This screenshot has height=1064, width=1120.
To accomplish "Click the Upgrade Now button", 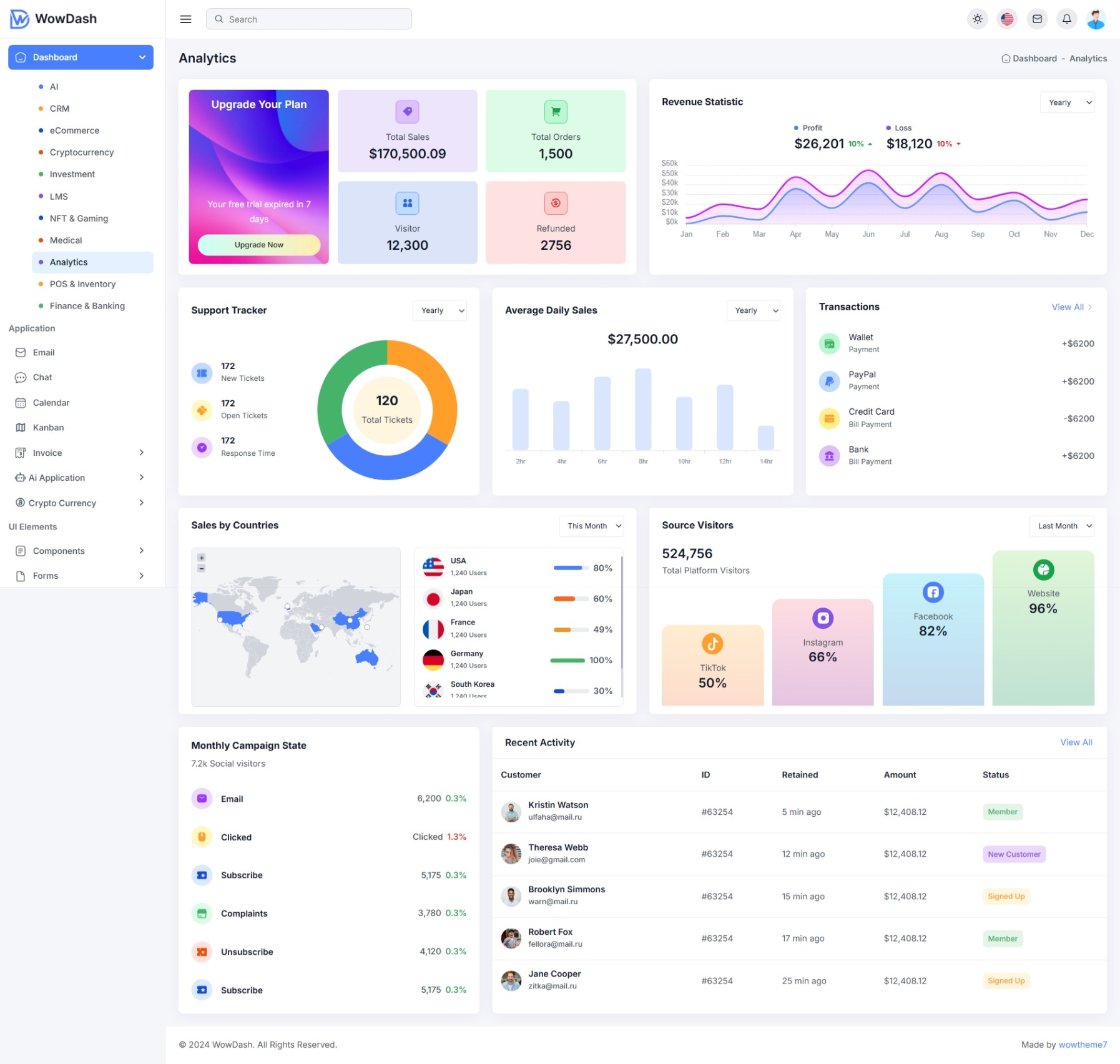I will pos(259,245).
